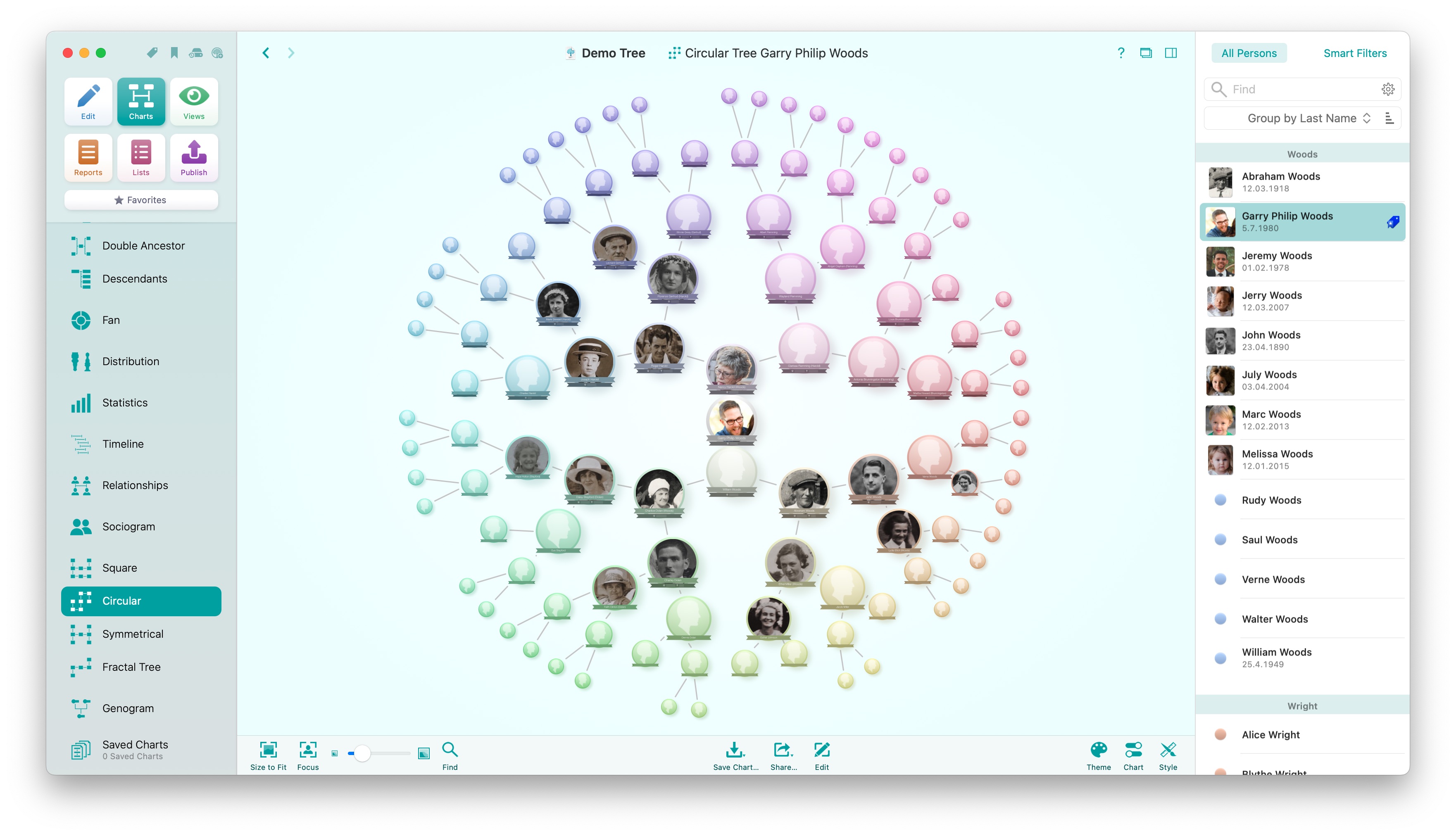Select Garry Philip Woods in list

(1299, 221)
